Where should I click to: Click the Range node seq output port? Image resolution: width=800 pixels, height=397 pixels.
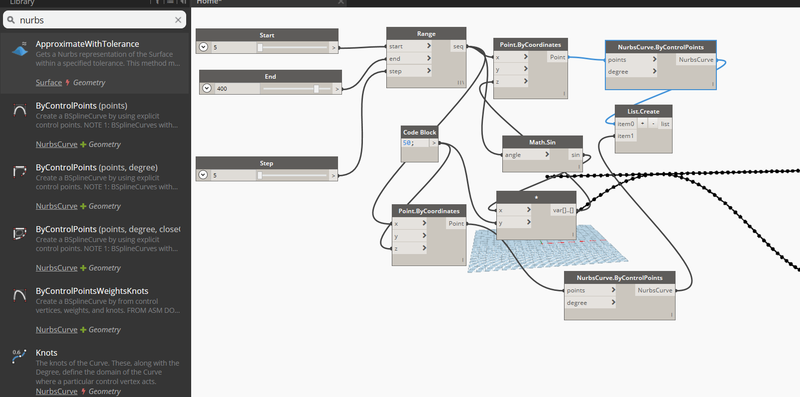coord(458,46)
